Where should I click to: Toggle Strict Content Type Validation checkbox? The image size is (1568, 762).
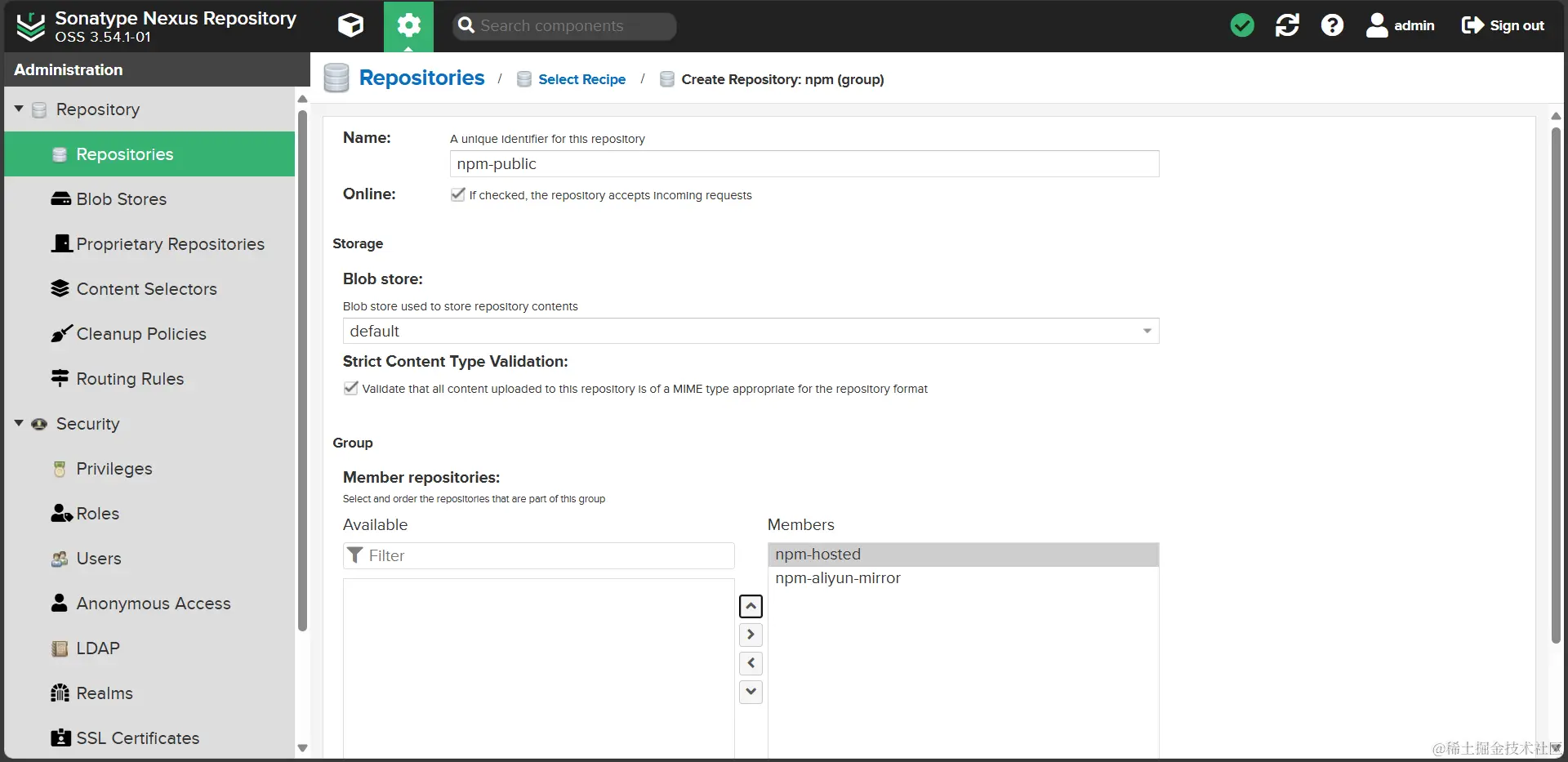pos(351,388)
